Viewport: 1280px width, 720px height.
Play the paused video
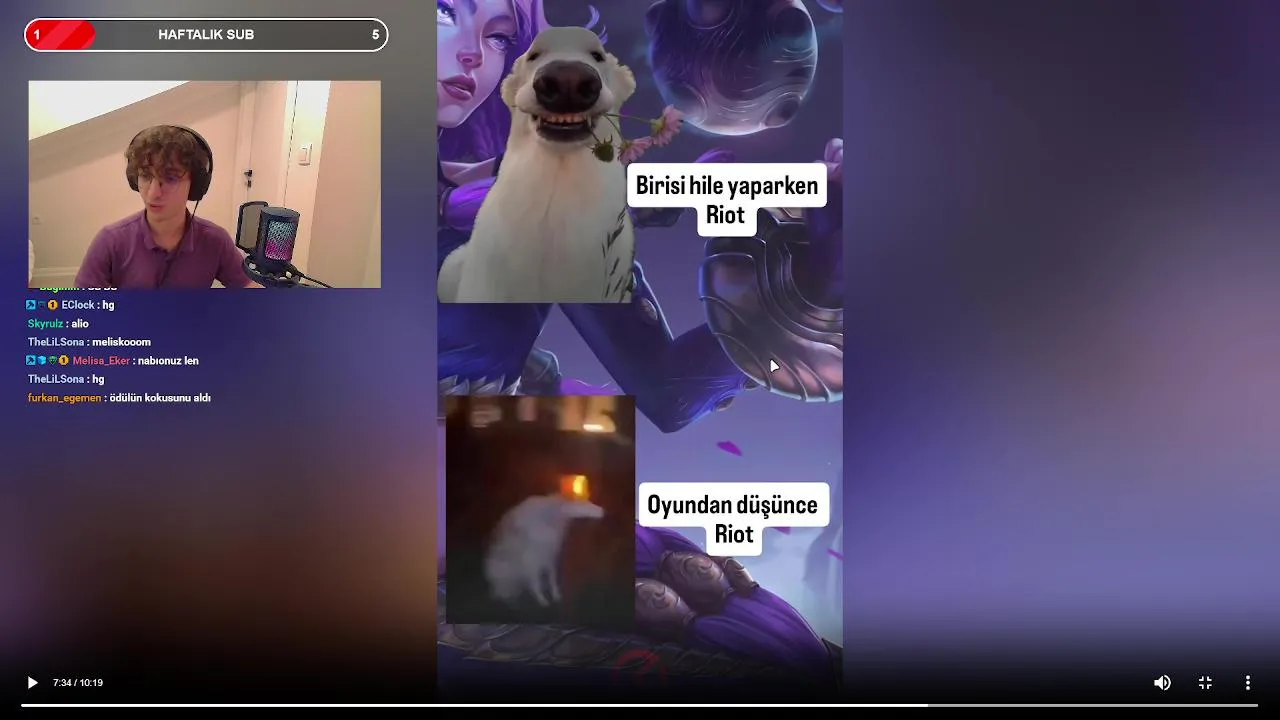click(x=32, y=683)
